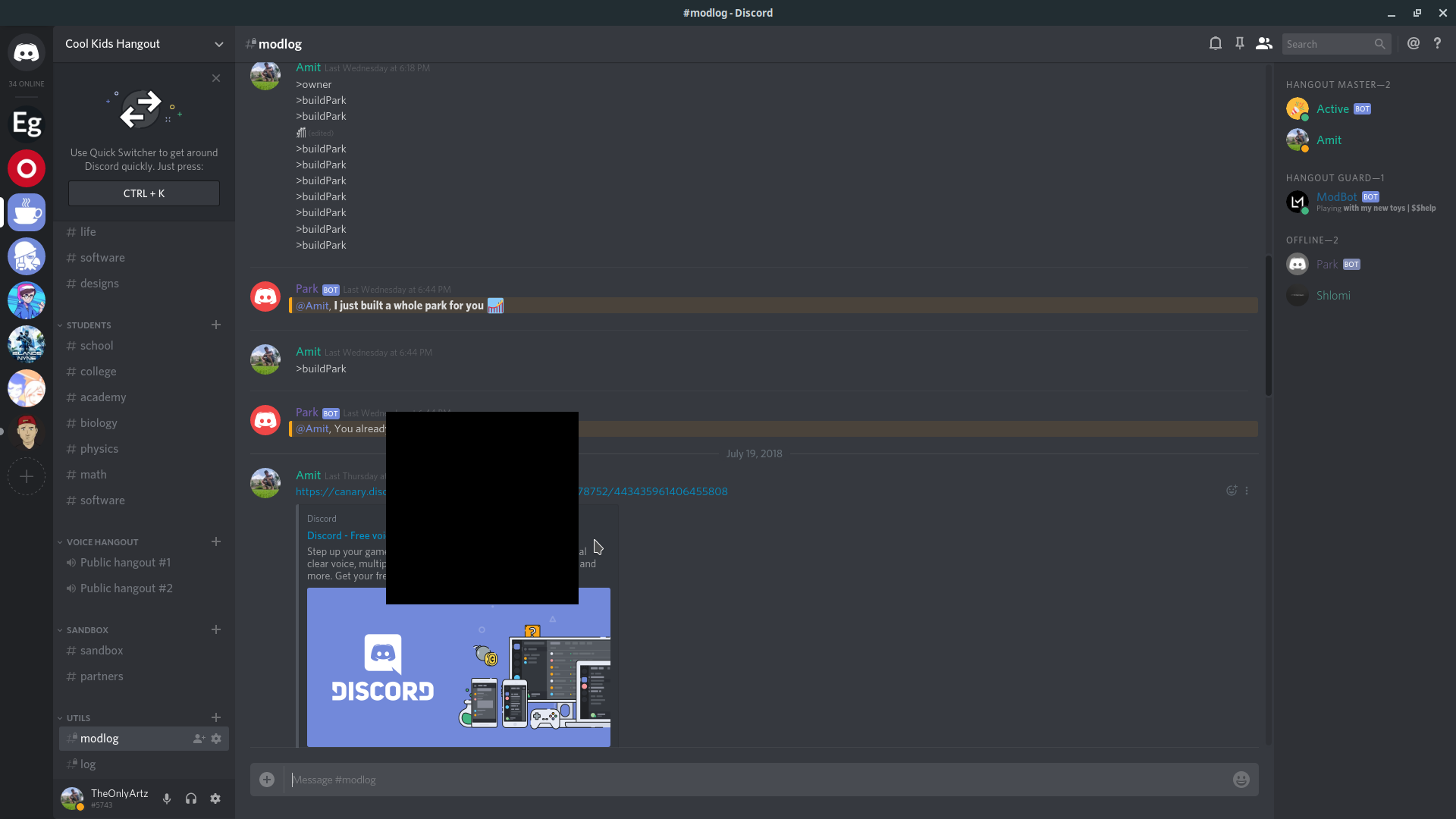Open Discord home direct messages icon
Image resolution: width=1456 pixels, height=819 pixels.
coord(27,52)
